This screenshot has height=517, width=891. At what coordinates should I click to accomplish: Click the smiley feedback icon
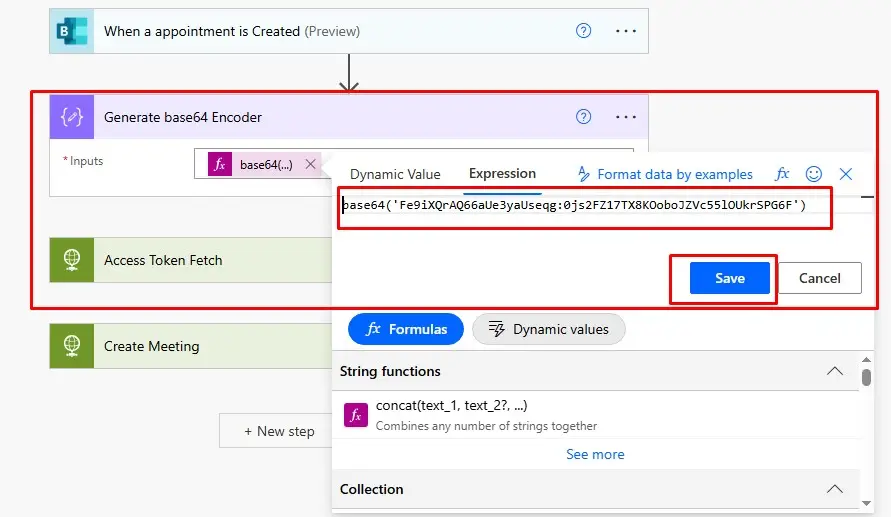tap(814, 174)
